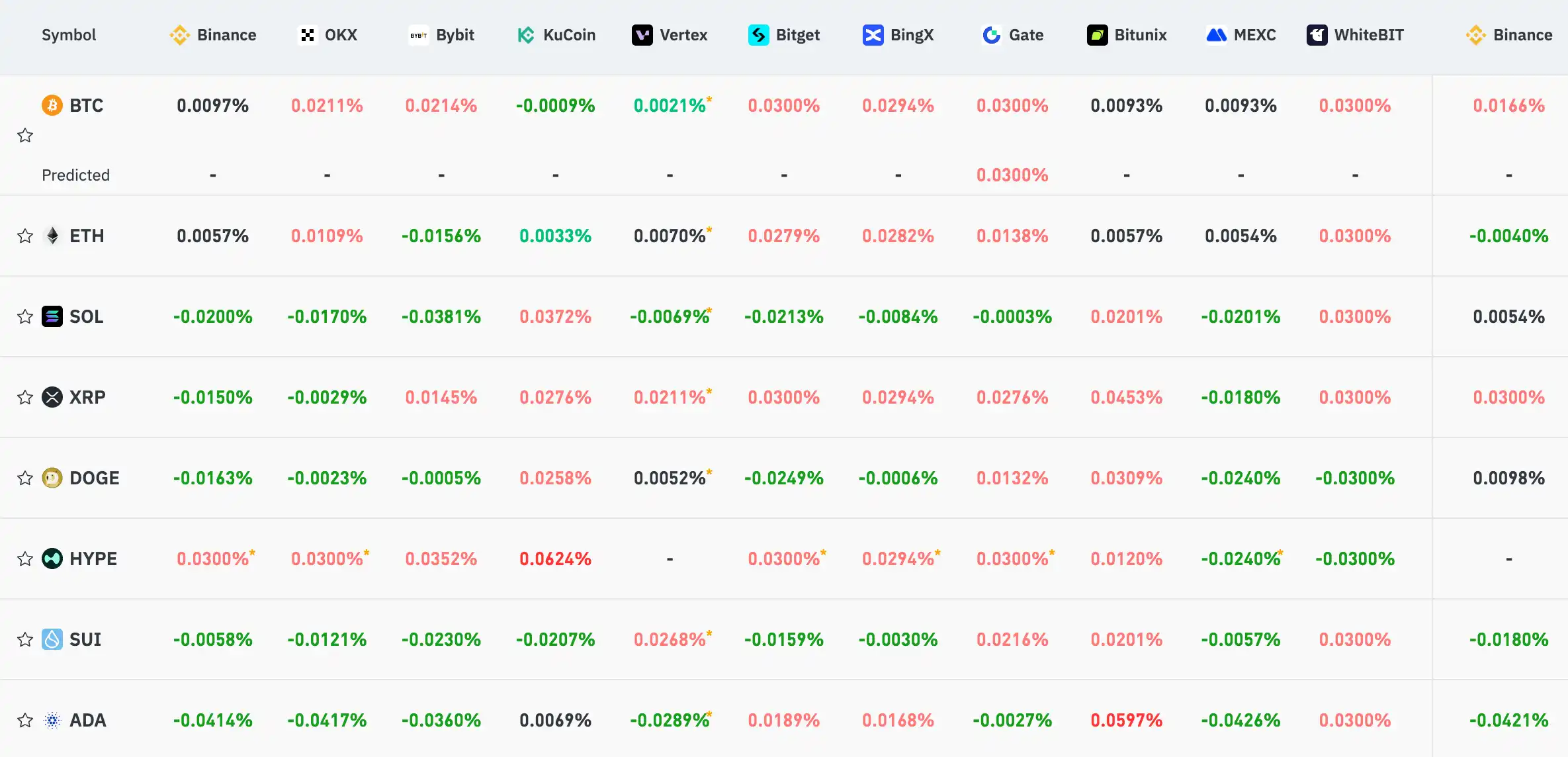Select the OKX column header
1568x757 pixels.
click(328, 35)
